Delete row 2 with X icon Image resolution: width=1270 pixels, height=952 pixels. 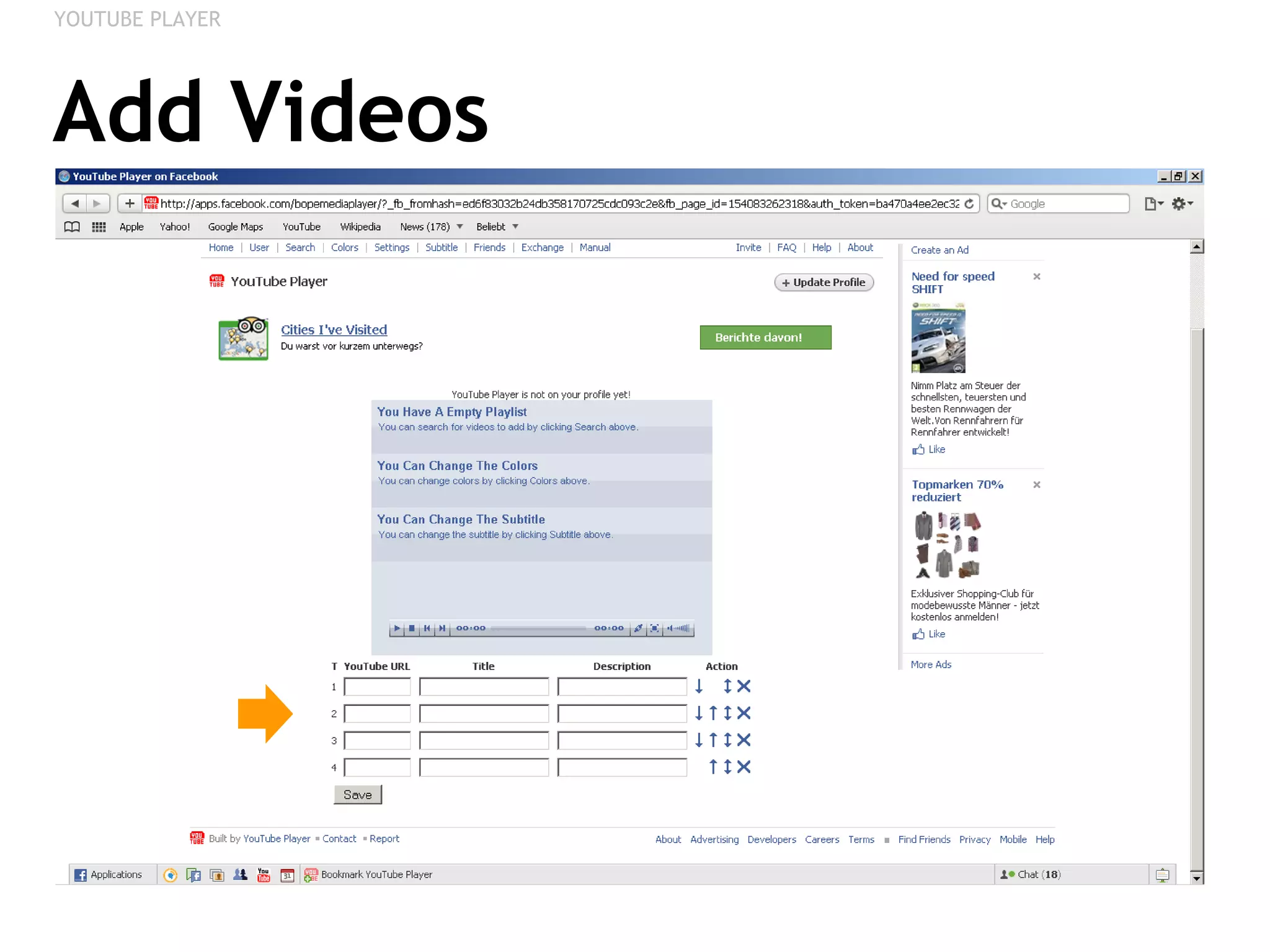tap(744, 713)
